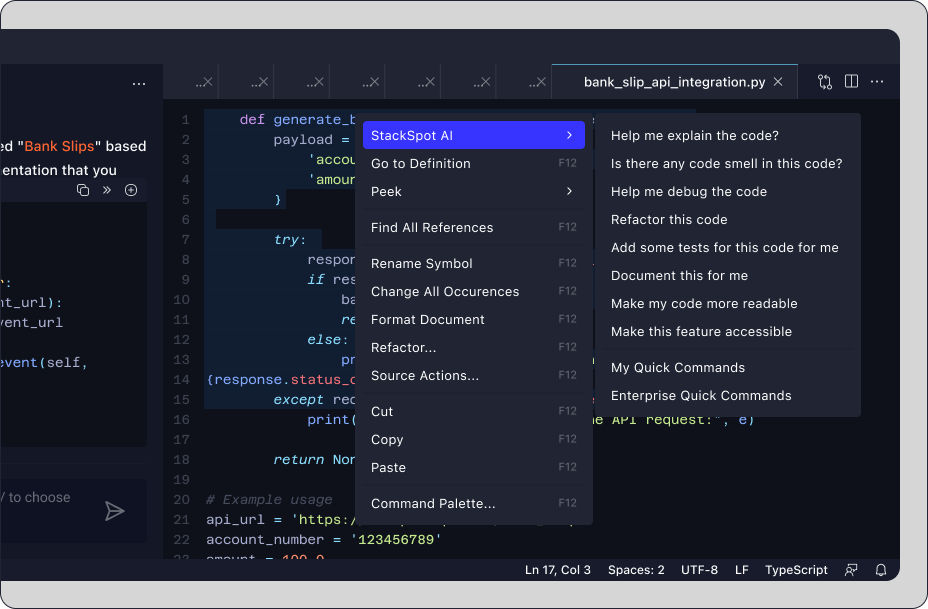928x609 pixels.
Task: Open the source control compare changes icon
Action: (825, 82)
